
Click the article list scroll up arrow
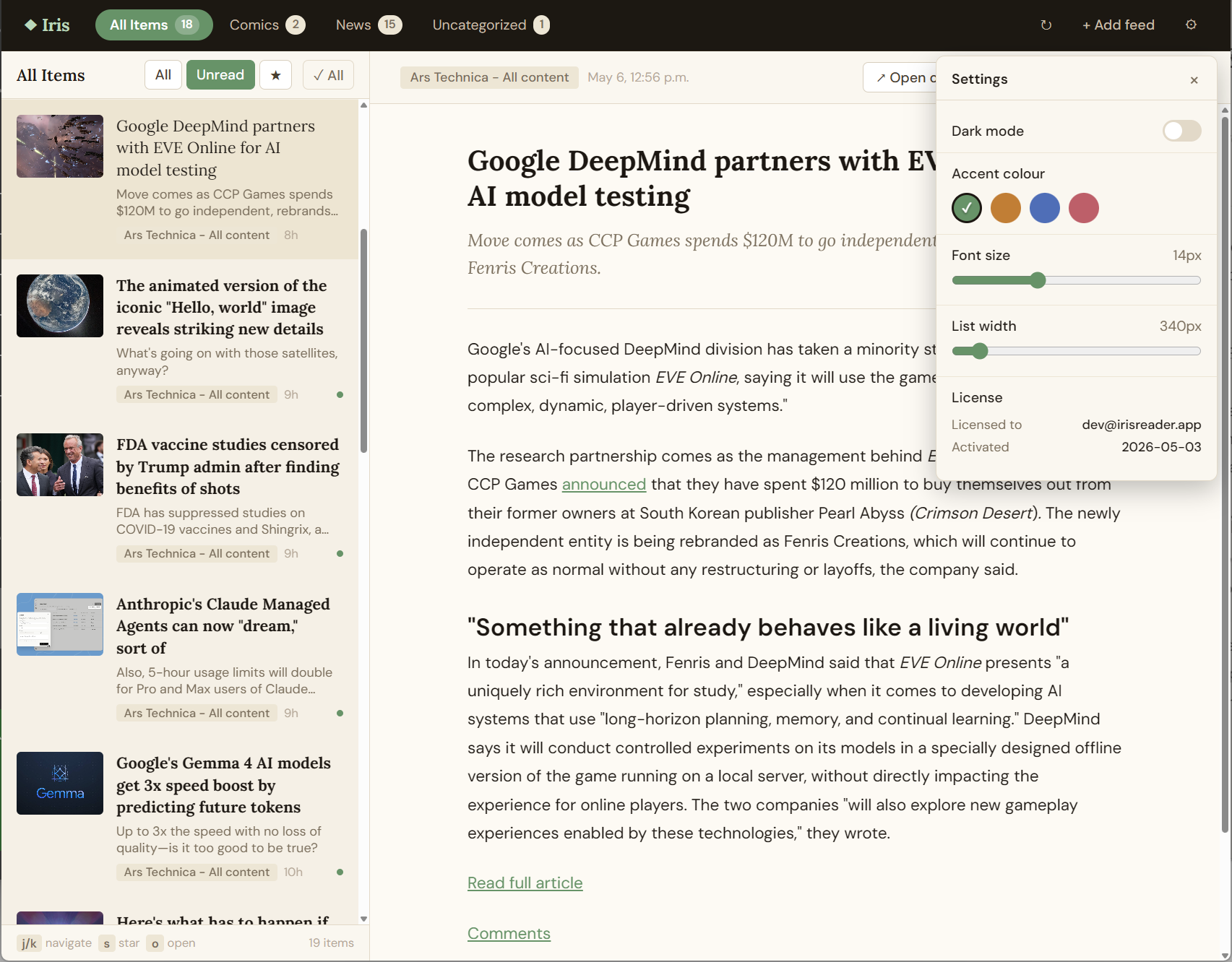coord(363,105)
